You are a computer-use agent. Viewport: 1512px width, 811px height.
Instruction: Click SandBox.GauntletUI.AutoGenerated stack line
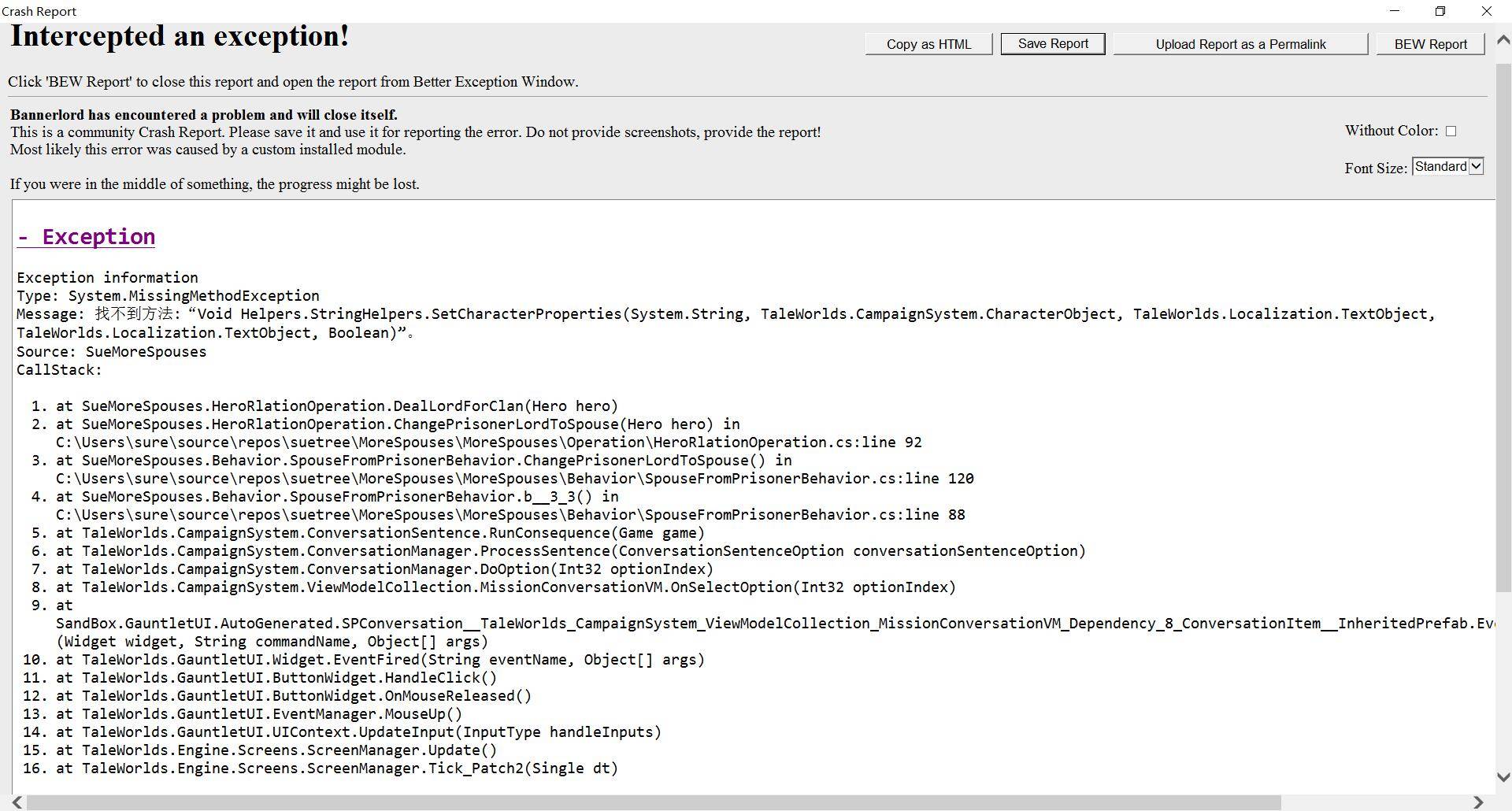tap(775, 624)
